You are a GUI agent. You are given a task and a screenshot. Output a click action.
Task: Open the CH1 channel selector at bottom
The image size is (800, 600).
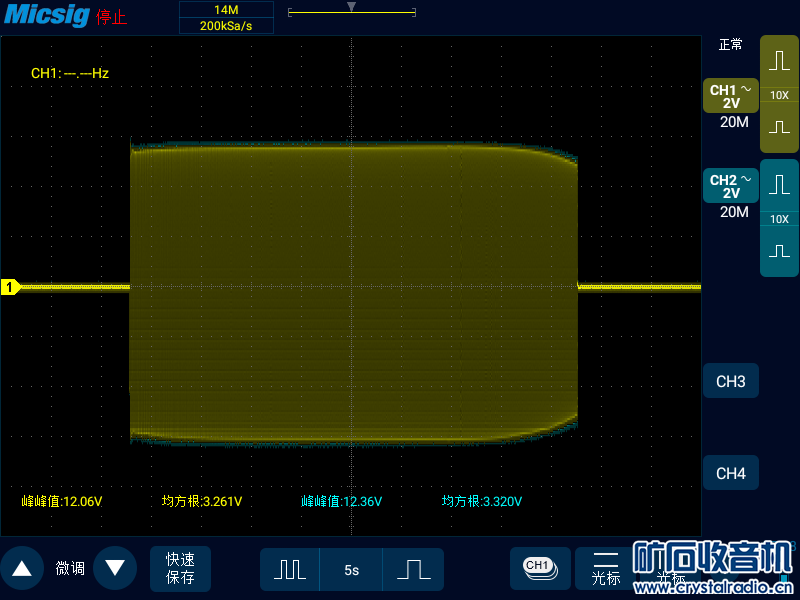(539, 567)
